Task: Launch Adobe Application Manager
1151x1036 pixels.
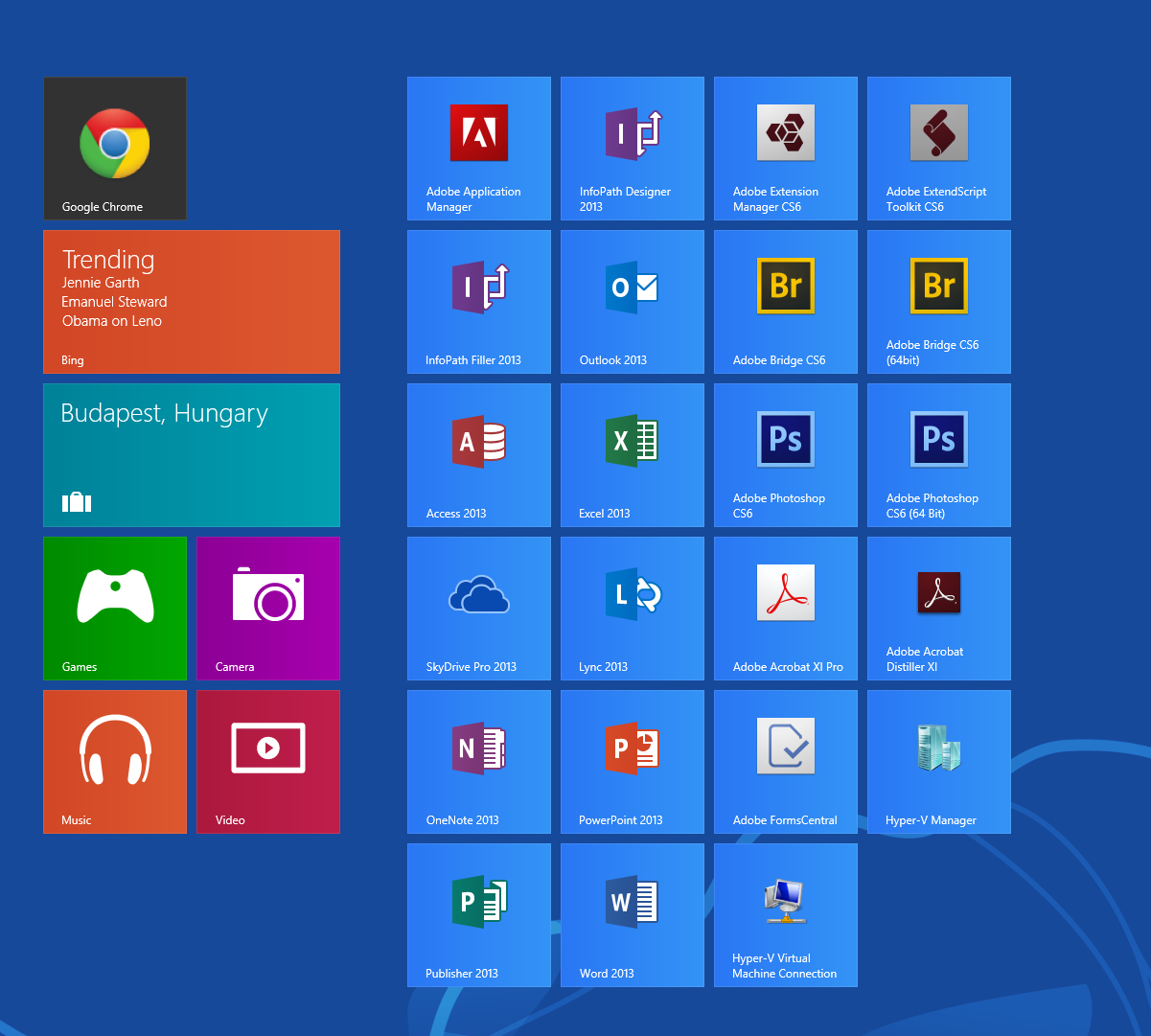Action: click(479, 148)
